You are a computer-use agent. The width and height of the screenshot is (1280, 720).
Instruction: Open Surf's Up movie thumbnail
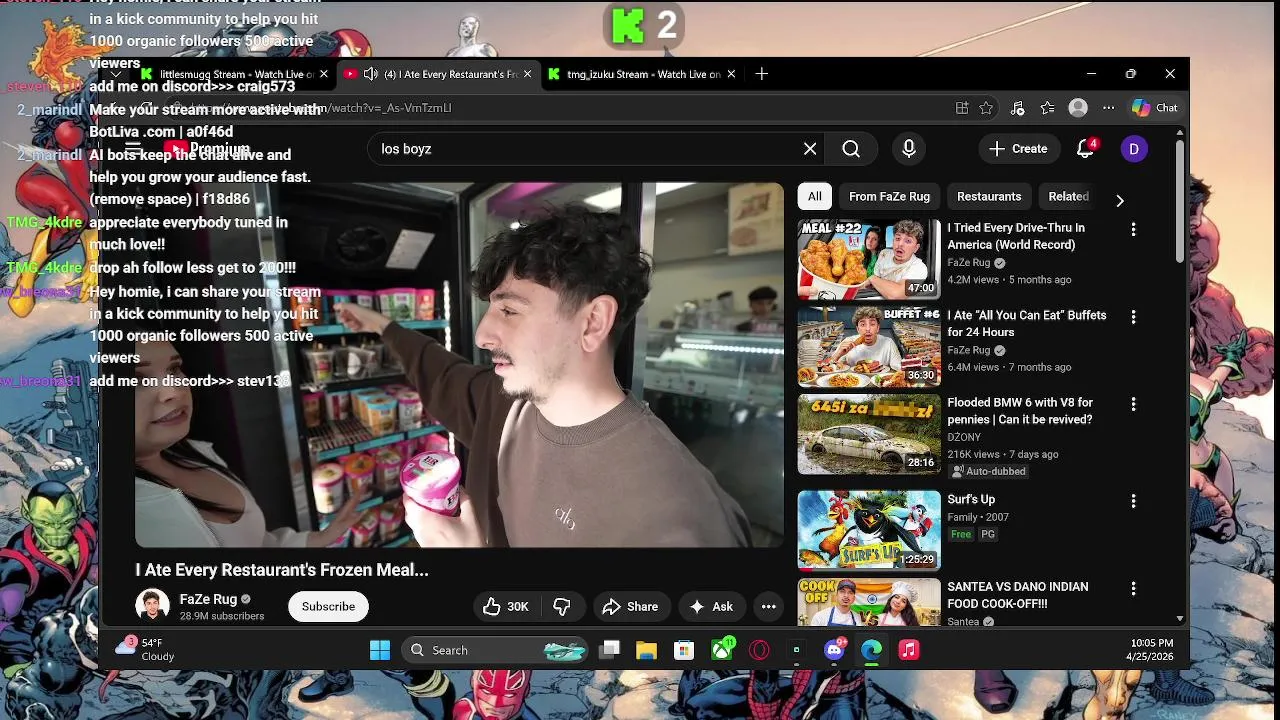coord(869,530)
